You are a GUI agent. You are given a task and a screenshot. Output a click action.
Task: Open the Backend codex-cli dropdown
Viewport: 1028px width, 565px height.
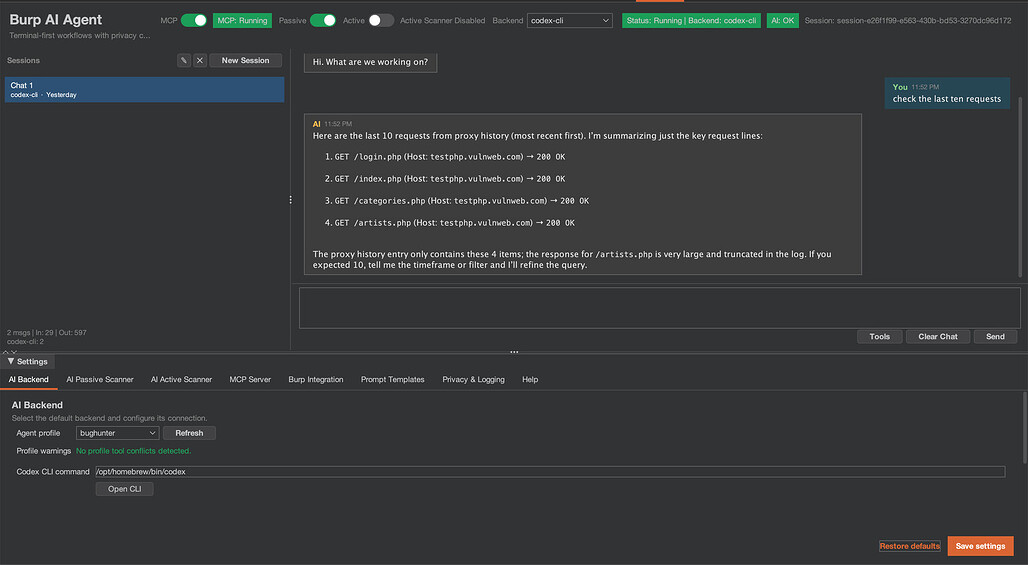click(x=570, y=20)
